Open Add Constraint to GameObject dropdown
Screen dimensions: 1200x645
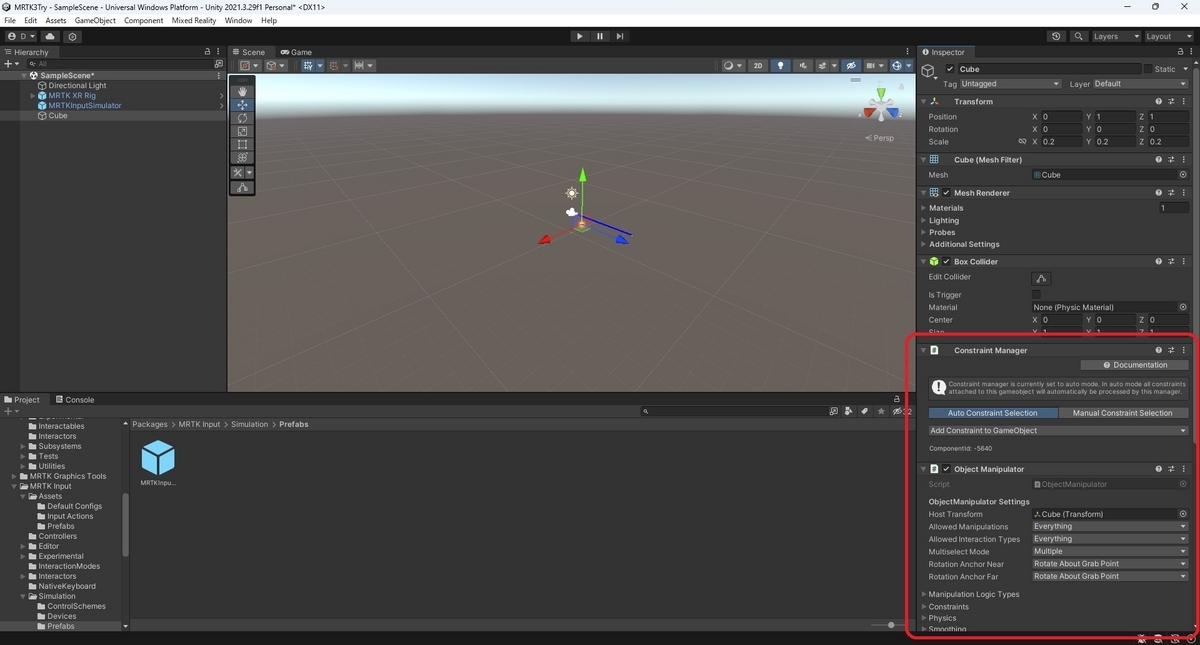pos(1058,431)
